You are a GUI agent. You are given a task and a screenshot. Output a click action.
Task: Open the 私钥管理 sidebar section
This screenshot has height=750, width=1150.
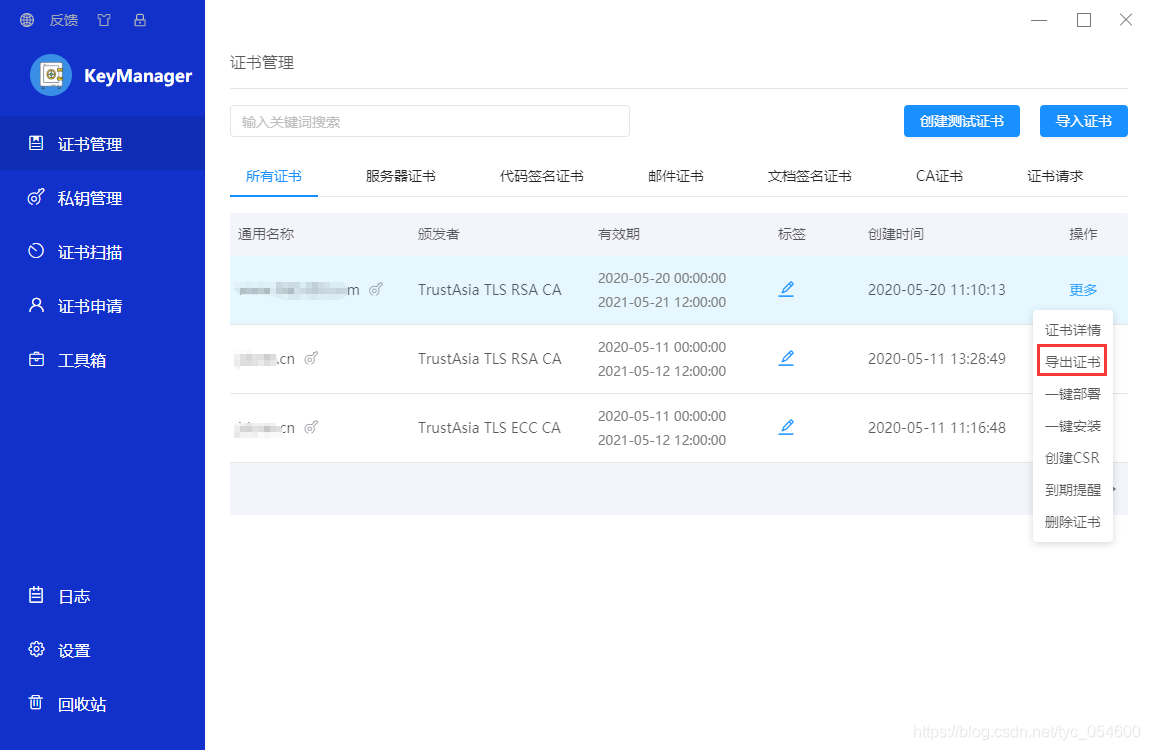pyautogui.click(x=85, y=197)
